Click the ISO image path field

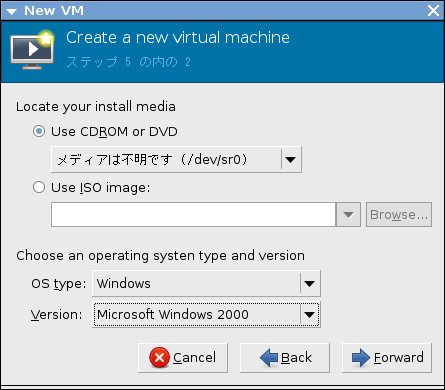pyautogui.click(x=193, y=215)
